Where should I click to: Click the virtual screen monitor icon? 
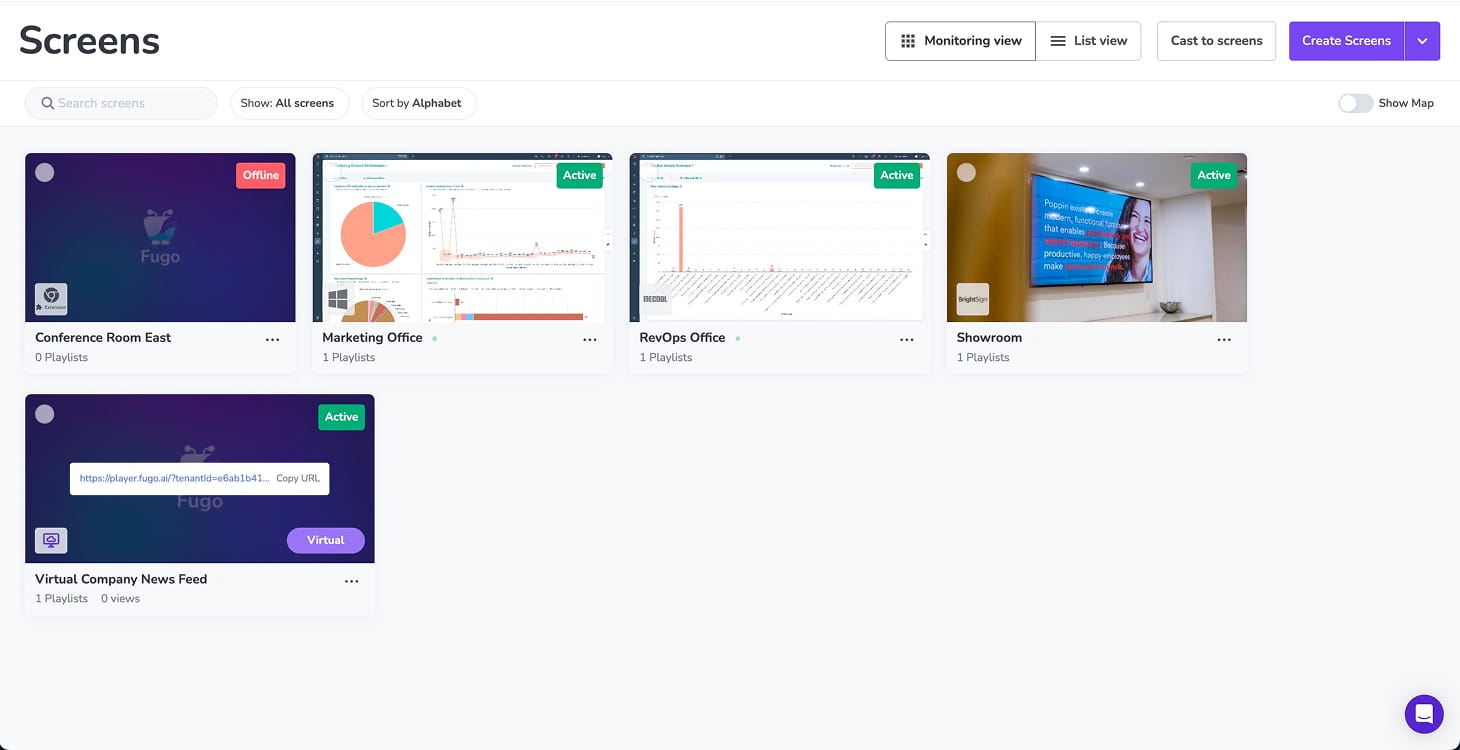point(51,541)
